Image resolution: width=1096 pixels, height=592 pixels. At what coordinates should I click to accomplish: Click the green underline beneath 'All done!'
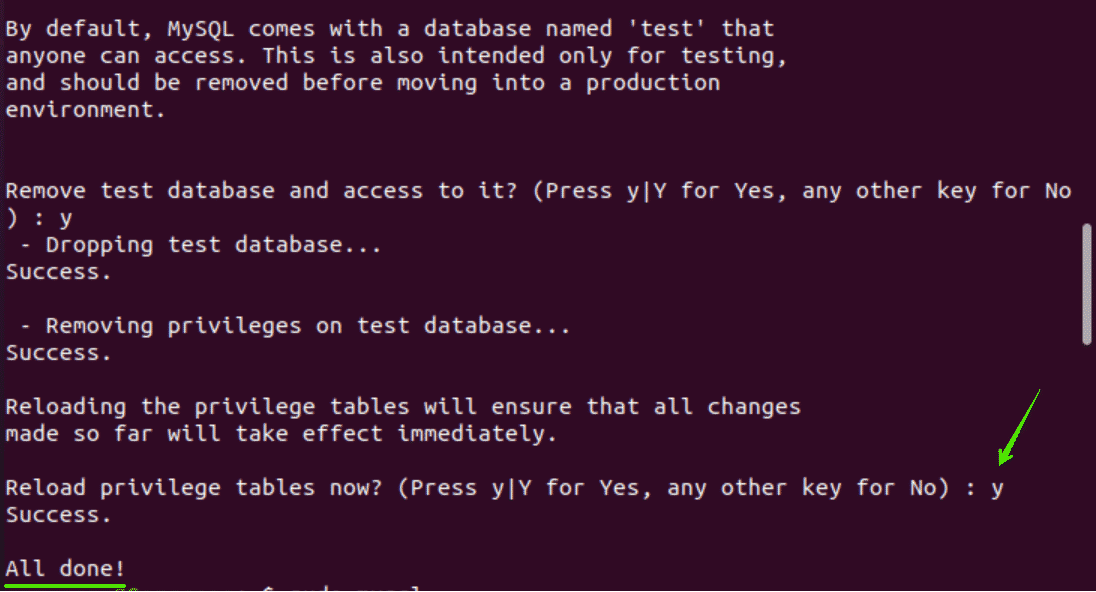coord(66,585)
